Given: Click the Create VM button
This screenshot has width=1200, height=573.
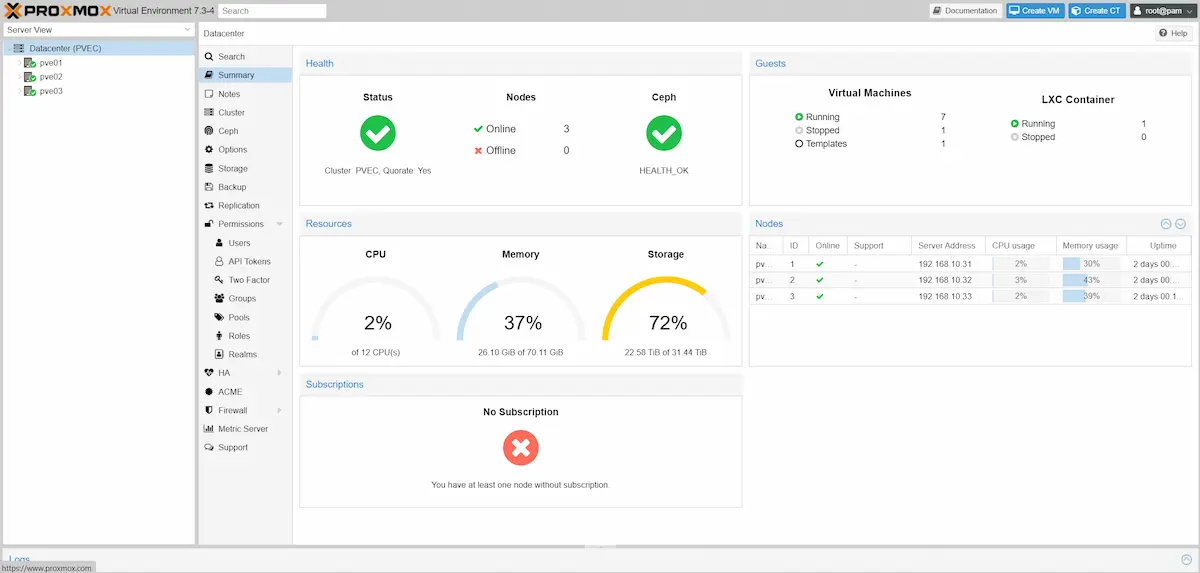Looking at the screenshot, I should click(1034, 11).
